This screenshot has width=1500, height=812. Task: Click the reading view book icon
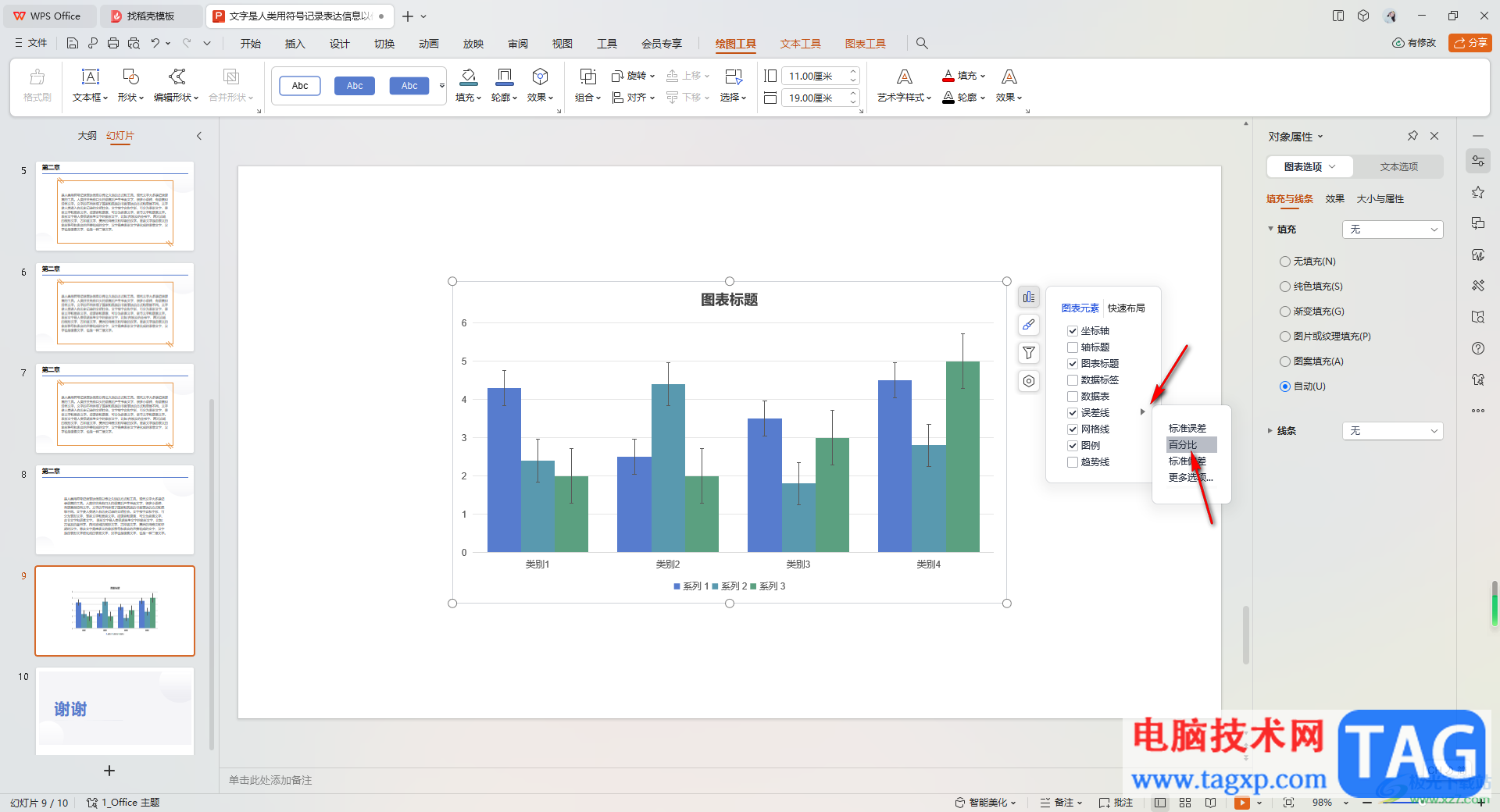pos(1210,803)
